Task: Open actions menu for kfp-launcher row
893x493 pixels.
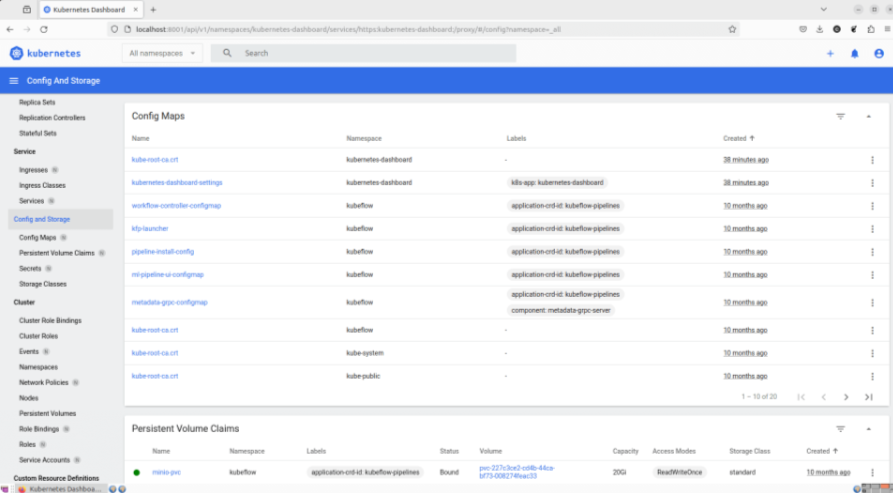Action: coord(872,229)
